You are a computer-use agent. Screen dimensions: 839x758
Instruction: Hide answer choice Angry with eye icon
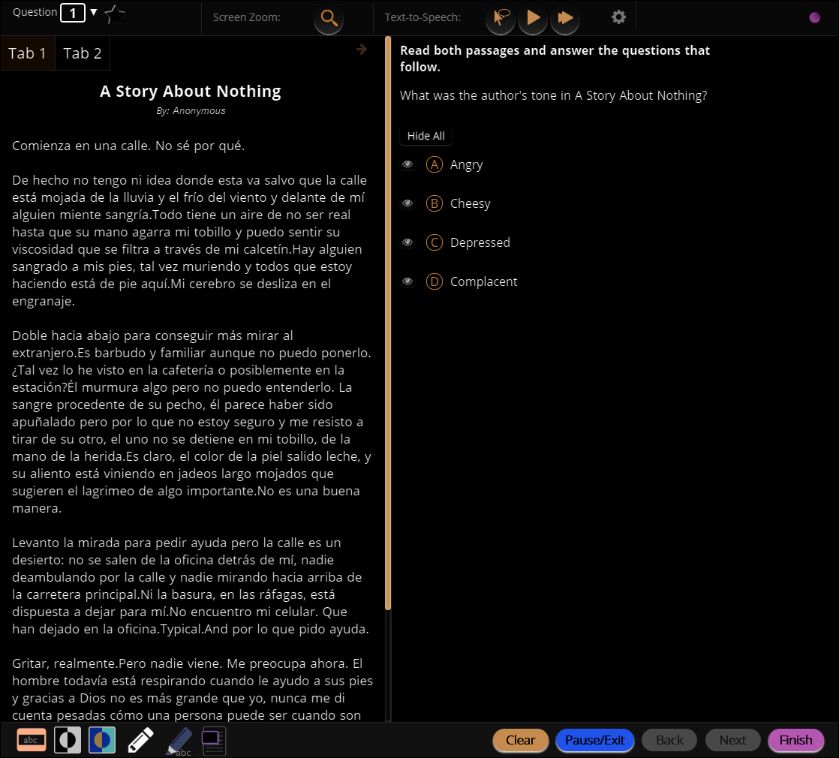point(407,164)
